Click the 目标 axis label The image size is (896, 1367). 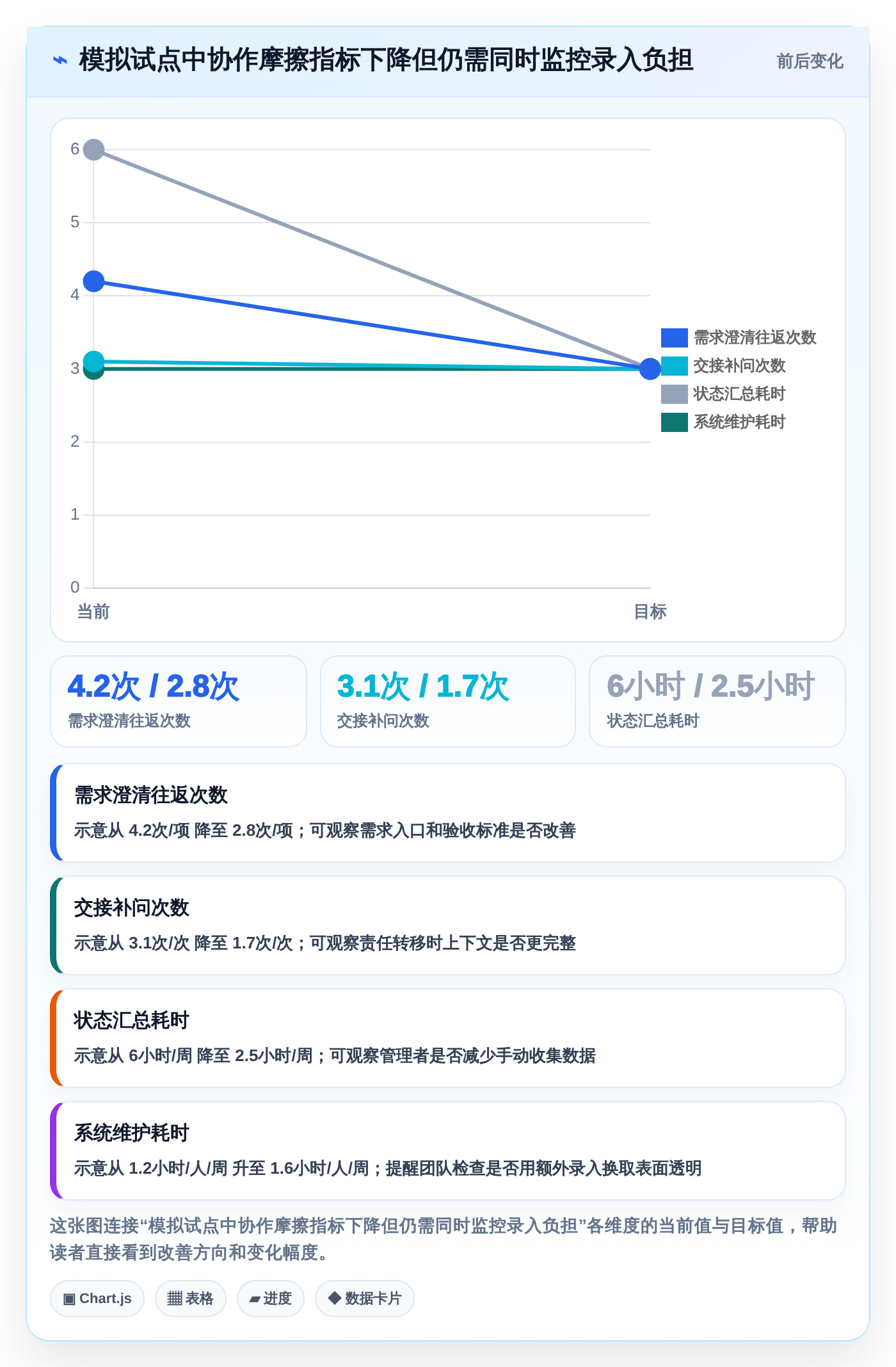click(650, 612)
